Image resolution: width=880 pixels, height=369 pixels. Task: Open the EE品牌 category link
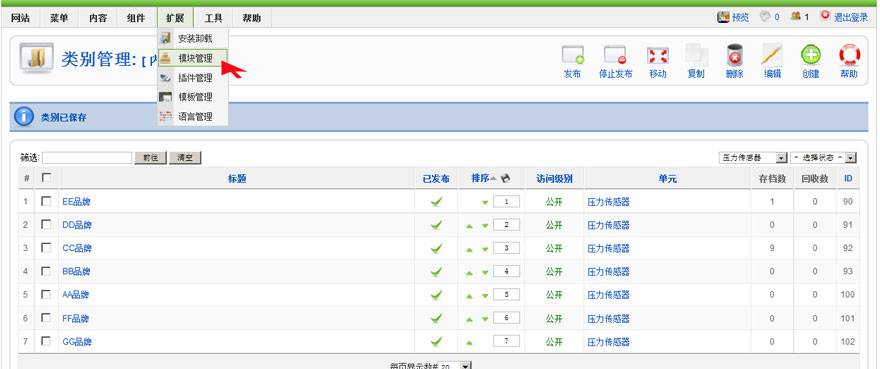click(x=76, y=202)
